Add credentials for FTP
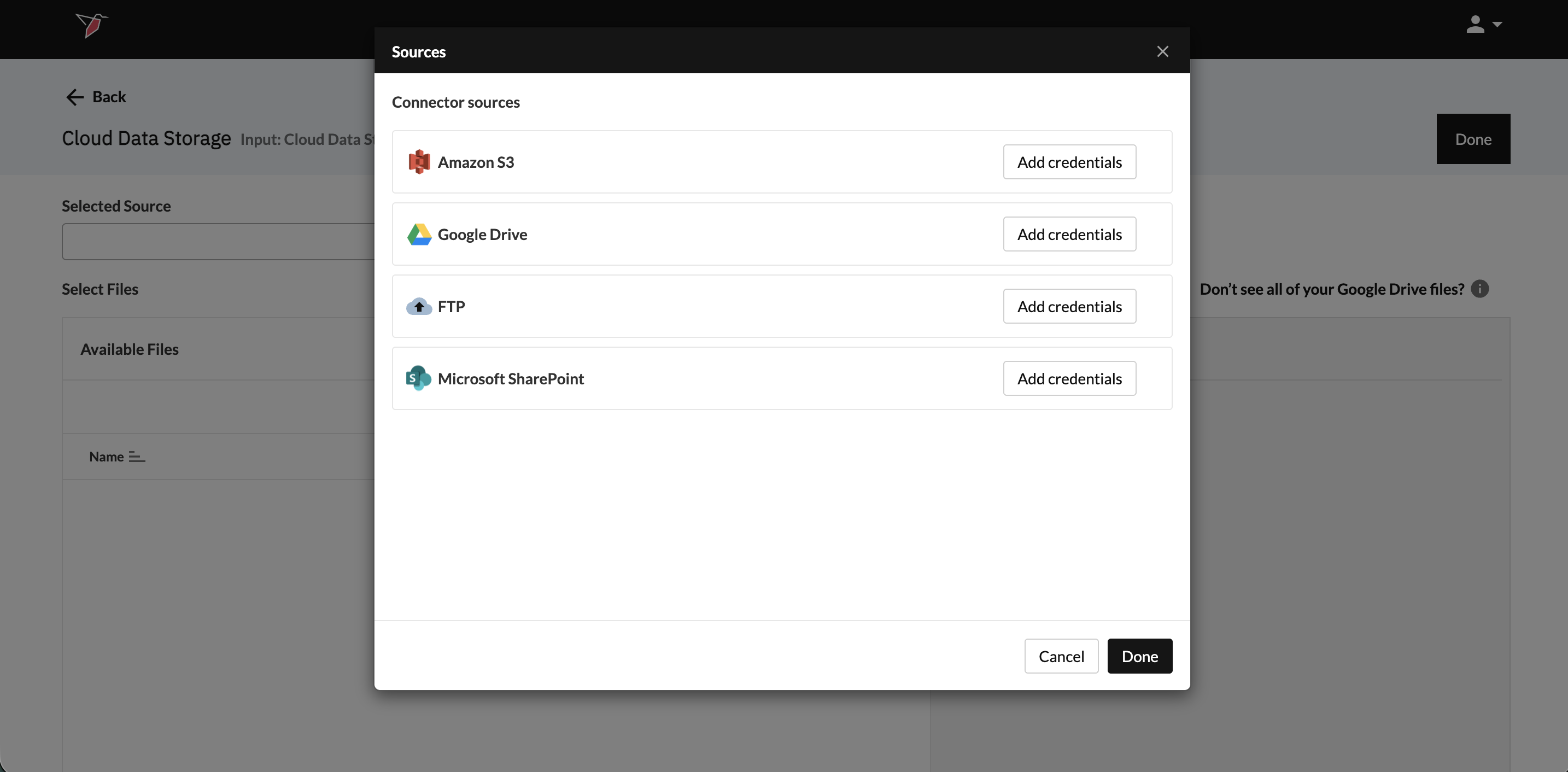This screenshot has height=772, width=1568. pyautogui.click(x=1069, y=306)
